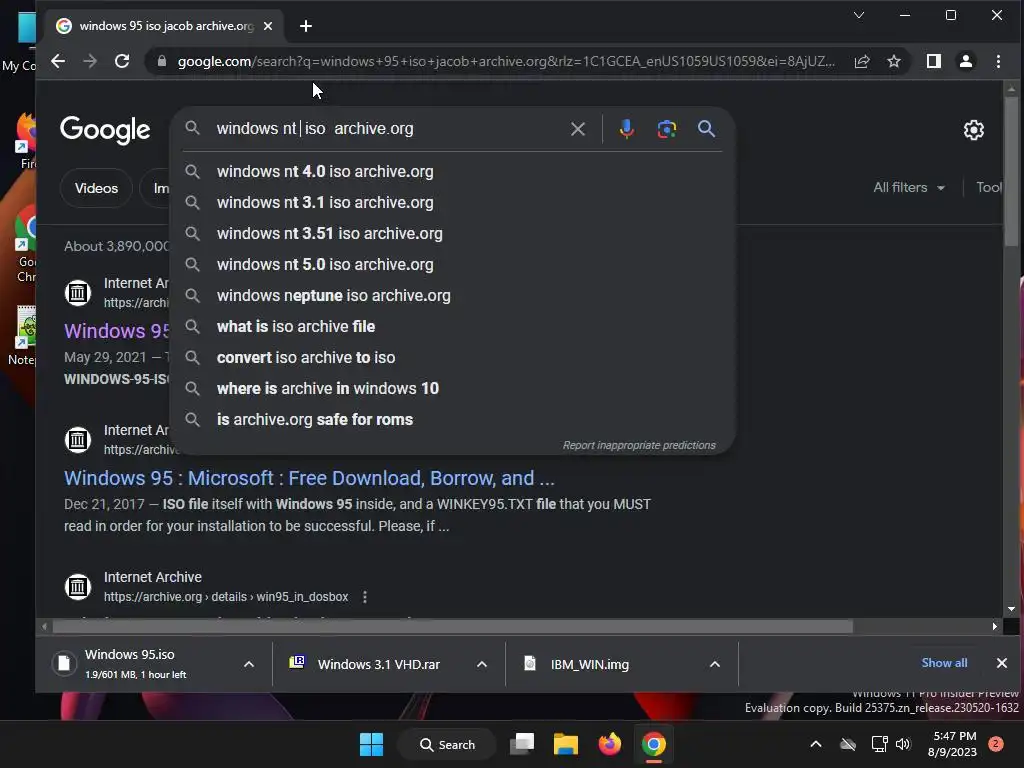Open the https://archive.org details win95_in_dosbox link

[226, 597]
